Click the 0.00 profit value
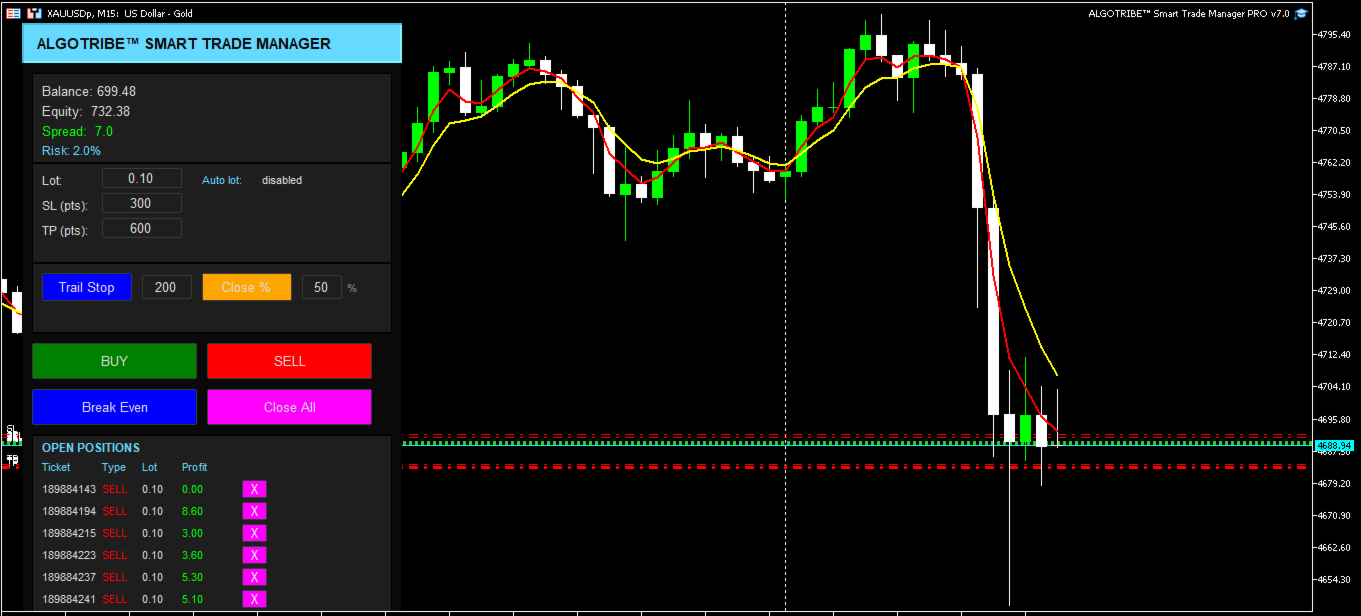The width and height of the screenshot is (1361, 616). point(192,489)
